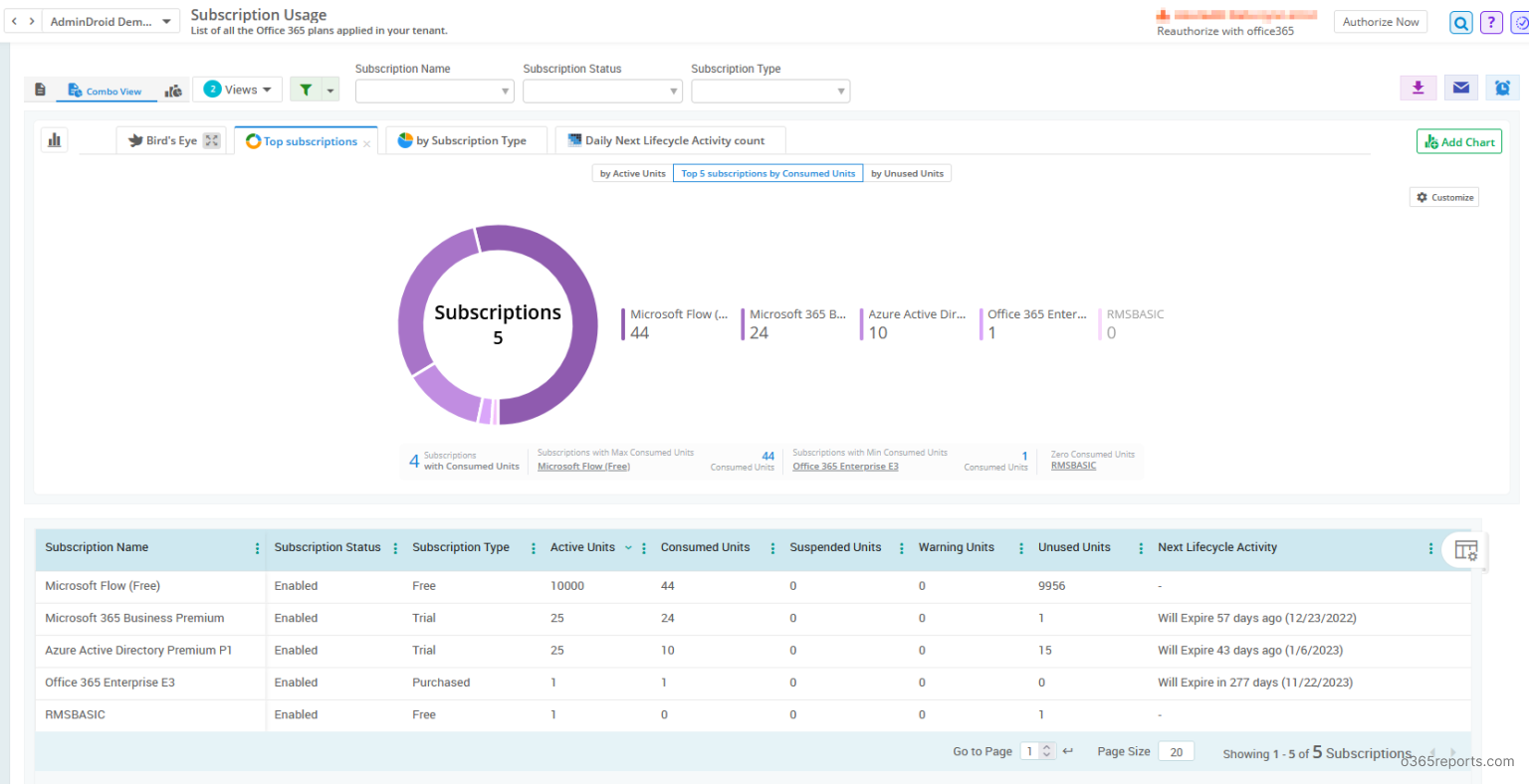Screen dimensions: 1529x784
Task: Sort by the Active Units column header
Action: [582, 547]
